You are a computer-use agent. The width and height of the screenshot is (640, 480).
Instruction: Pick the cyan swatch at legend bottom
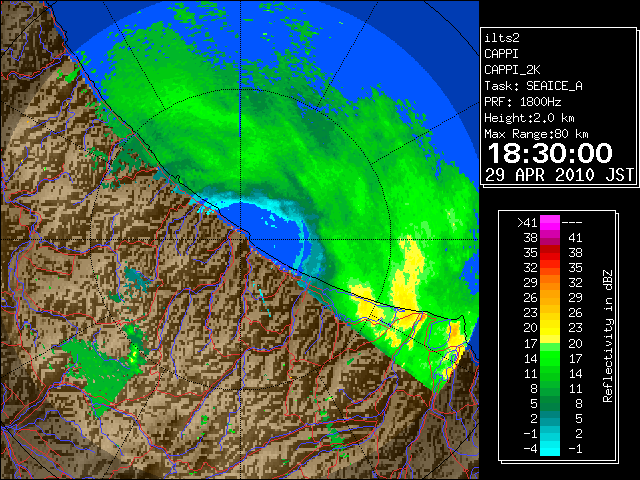click(550, 448)
